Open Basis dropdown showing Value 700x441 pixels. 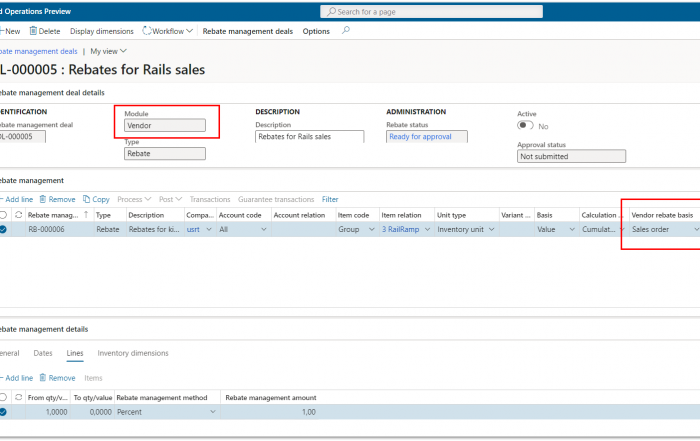572,229
